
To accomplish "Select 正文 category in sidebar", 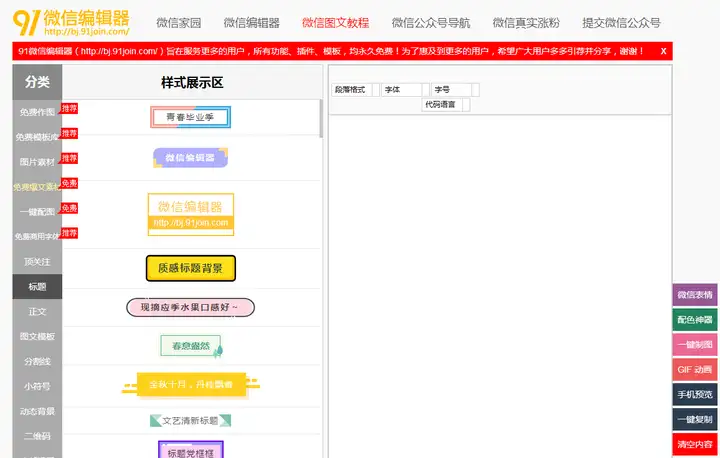I will 37,311.
